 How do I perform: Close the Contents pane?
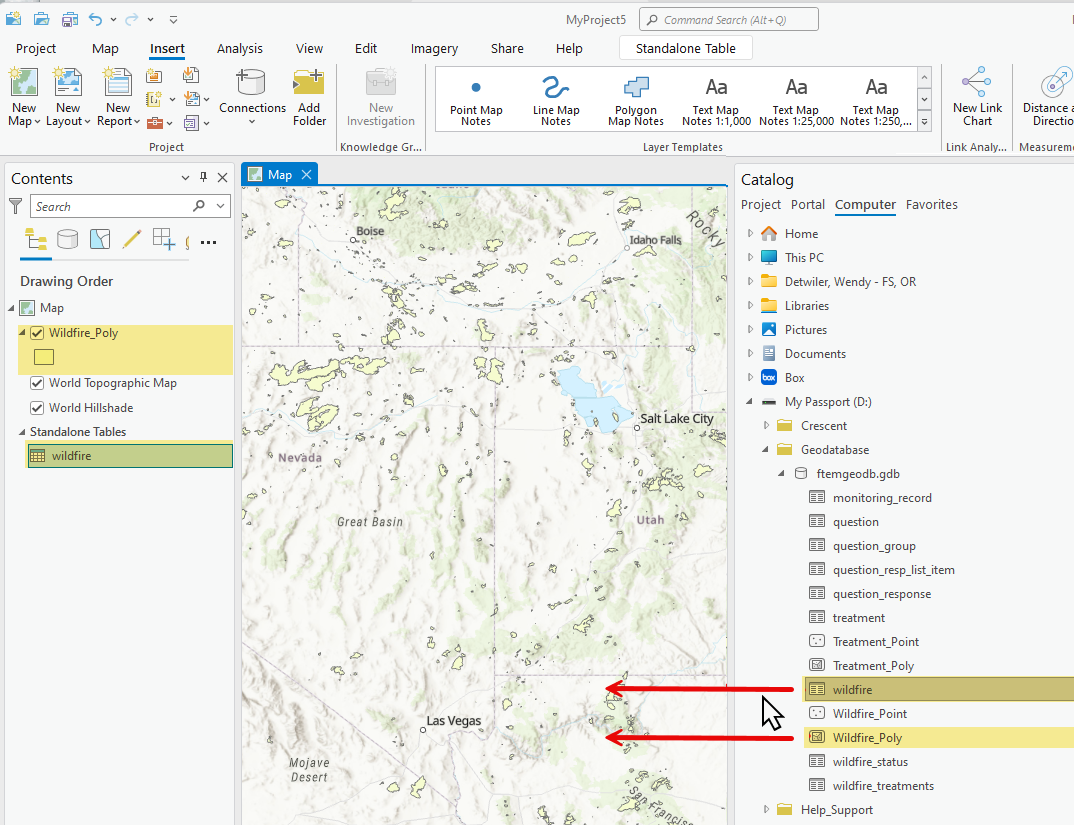[223, 177]
